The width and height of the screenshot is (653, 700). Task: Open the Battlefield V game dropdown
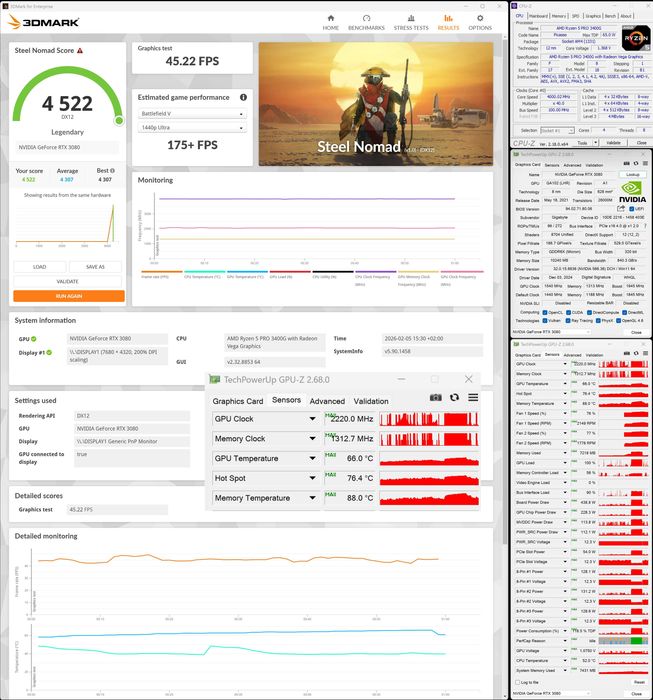pos(192,114)
